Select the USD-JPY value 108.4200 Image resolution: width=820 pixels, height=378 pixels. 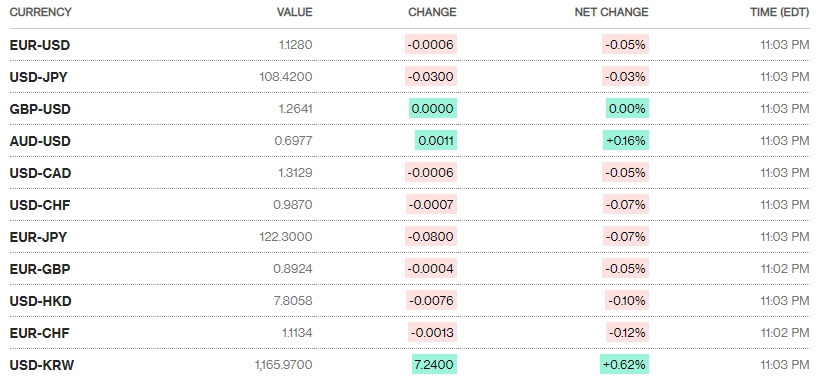pos(286,77)
